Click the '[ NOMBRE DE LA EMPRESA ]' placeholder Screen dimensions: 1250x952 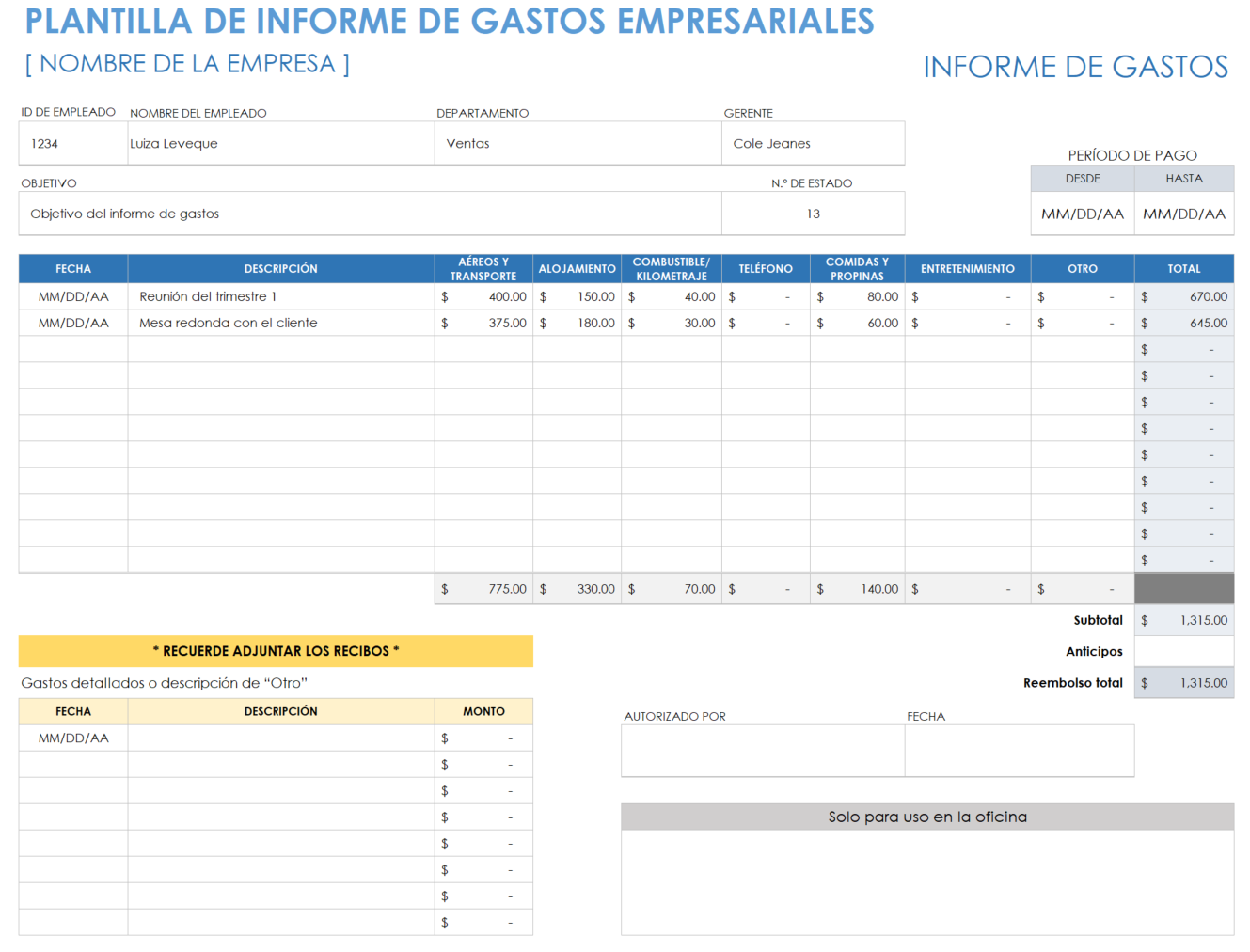tap(187, 64)
